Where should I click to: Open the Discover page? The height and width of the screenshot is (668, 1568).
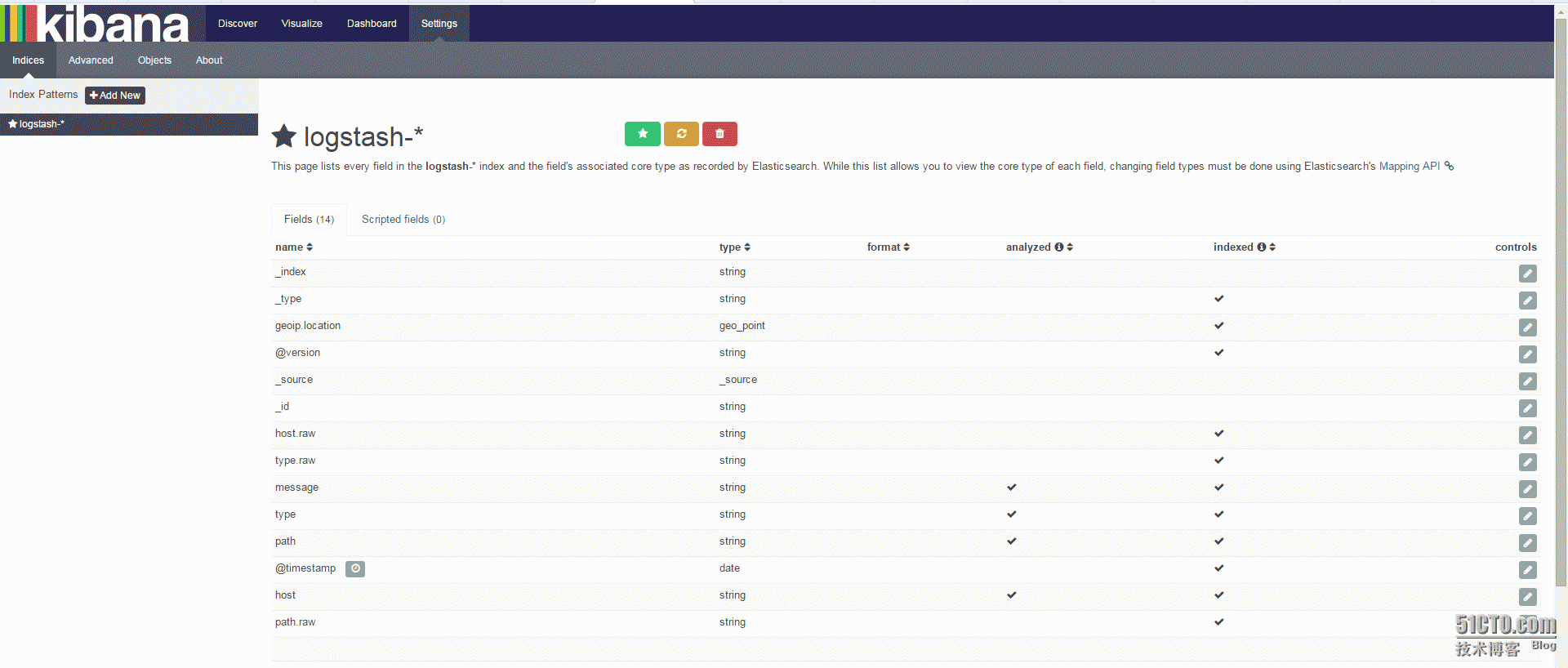(238, 24)
